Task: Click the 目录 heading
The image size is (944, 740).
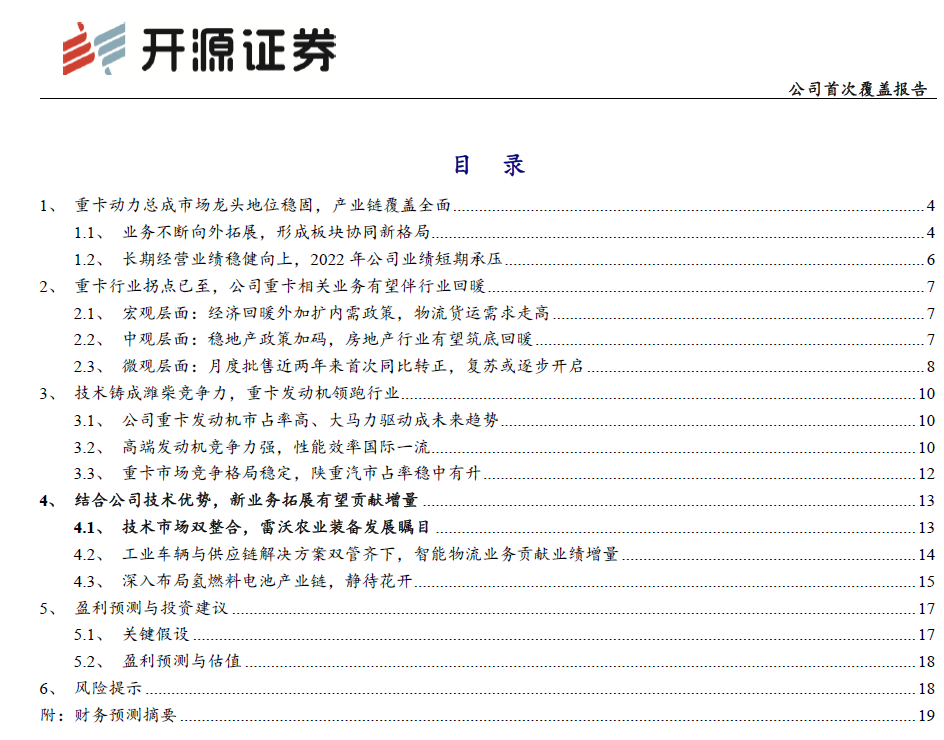Action: coord(489,164)
